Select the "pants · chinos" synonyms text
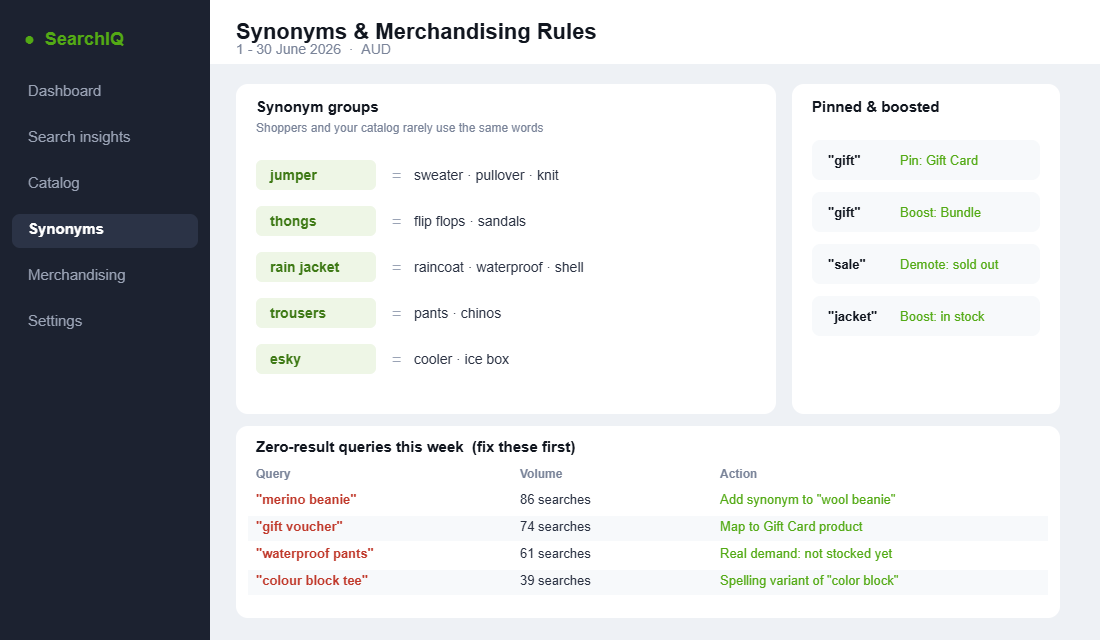Screen dimensions: 1100x640 pyautogui.click(x=457, y=313)
